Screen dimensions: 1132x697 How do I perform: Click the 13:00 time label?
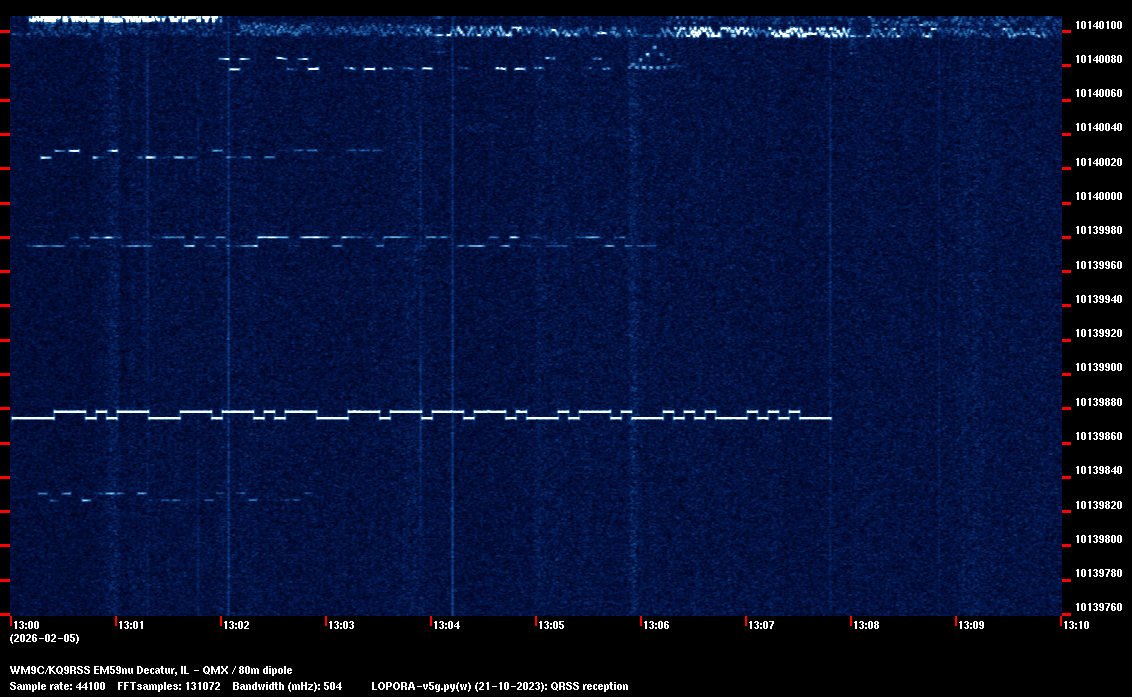coord(26,625)
